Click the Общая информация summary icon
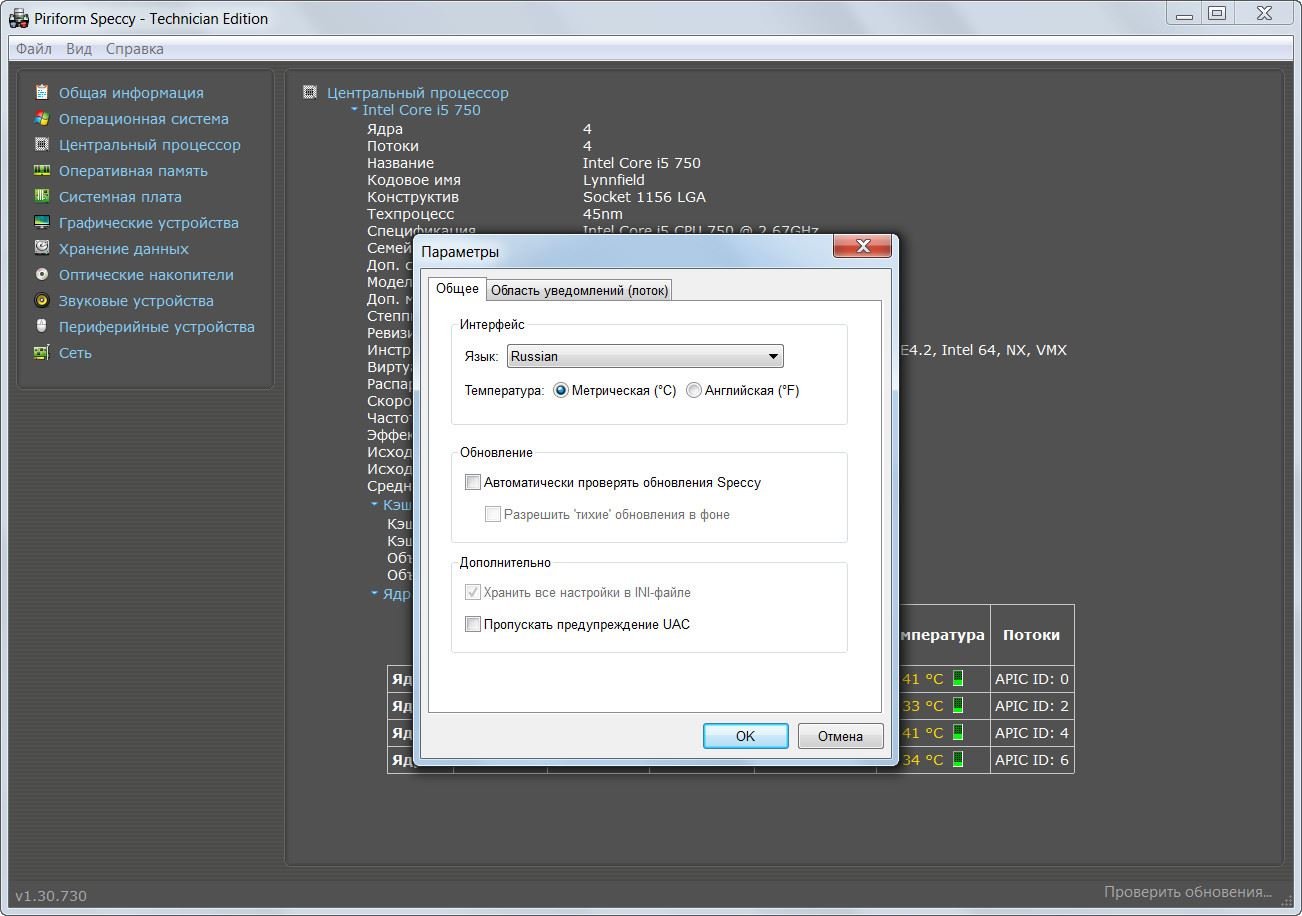 [42, 93]
